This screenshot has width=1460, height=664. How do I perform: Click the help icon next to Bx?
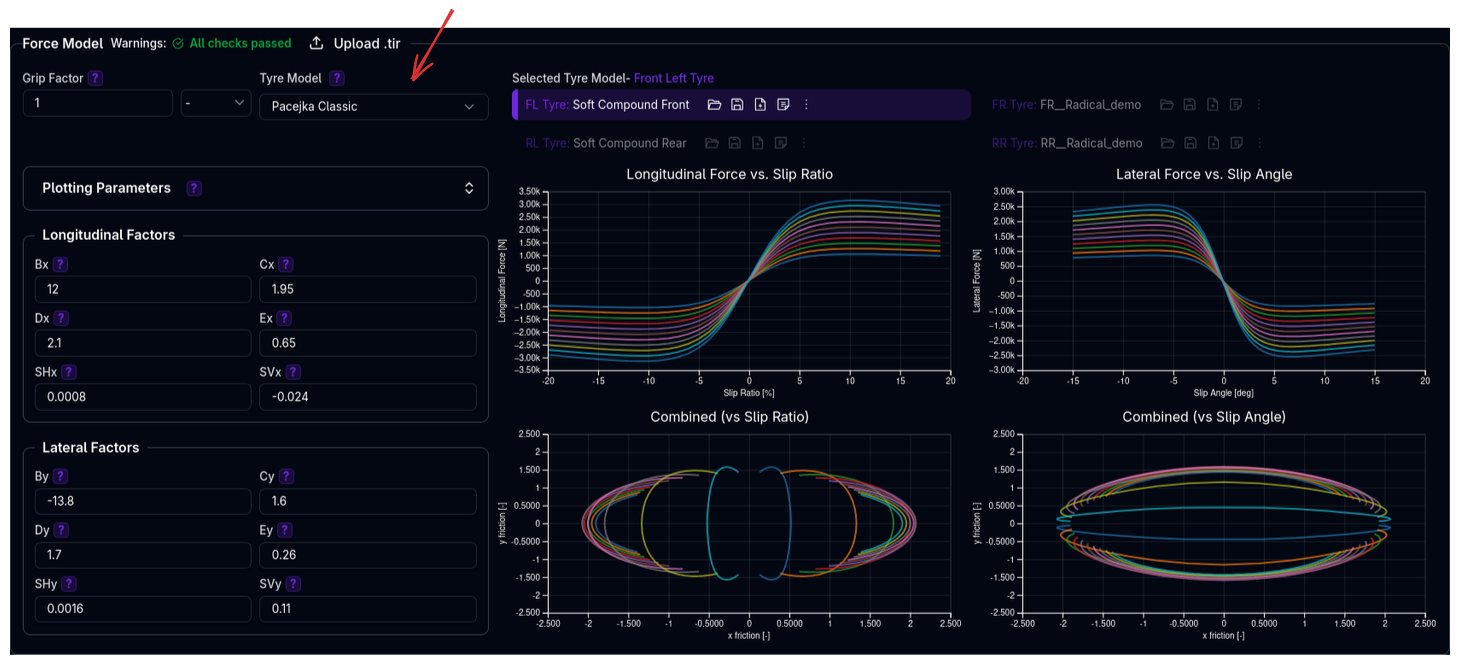60,265
